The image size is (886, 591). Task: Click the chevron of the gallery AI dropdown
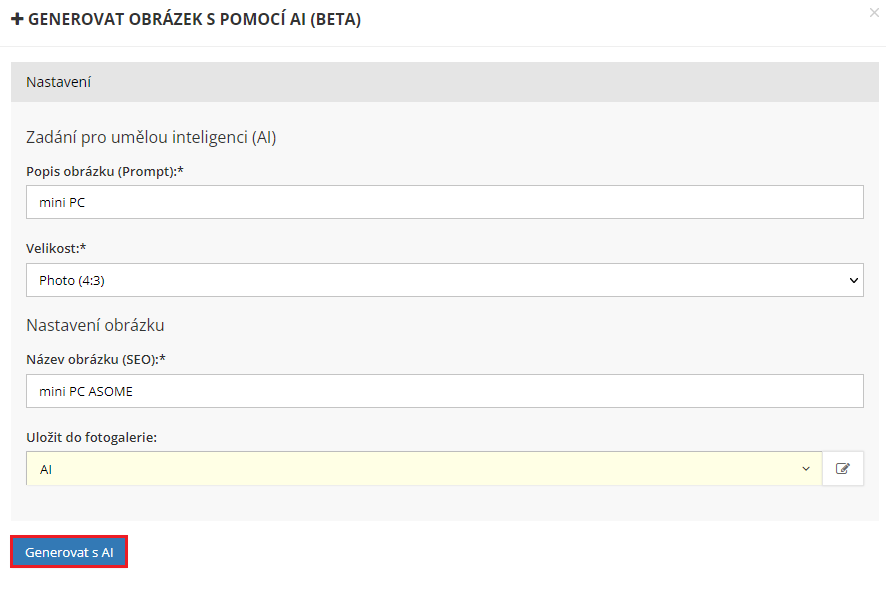[x=806, y=469]
